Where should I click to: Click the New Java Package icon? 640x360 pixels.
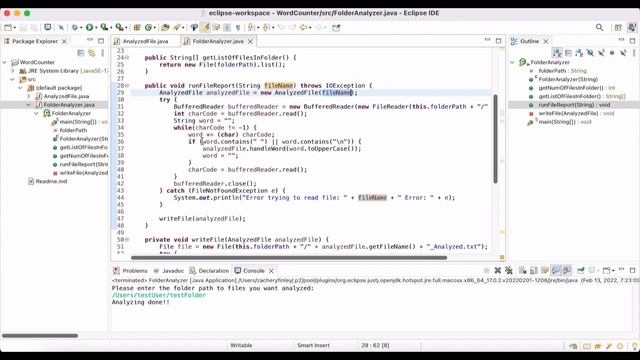[137, 27]
